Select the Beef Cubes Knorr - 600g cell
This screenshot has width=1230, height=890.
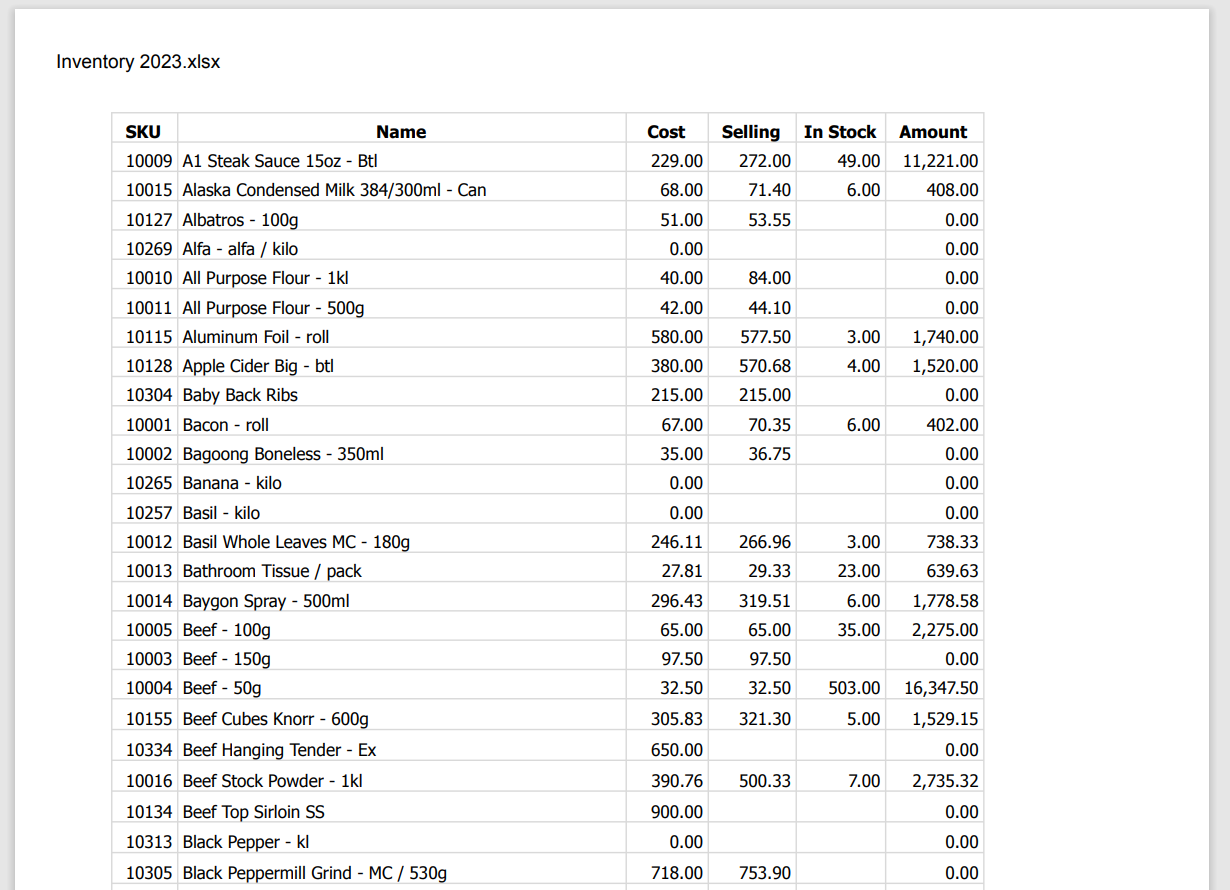[275, 719]
